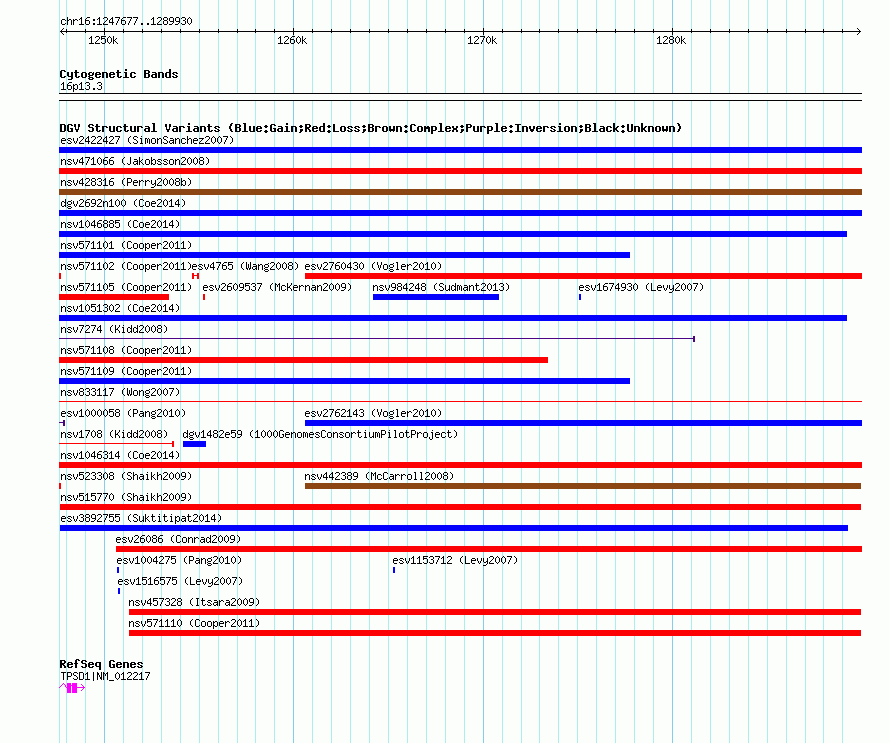The image size is (890, 743).
Task: Click the DGV Structural Variants track title
Action: pyautogui.click(x=370, y=128)
